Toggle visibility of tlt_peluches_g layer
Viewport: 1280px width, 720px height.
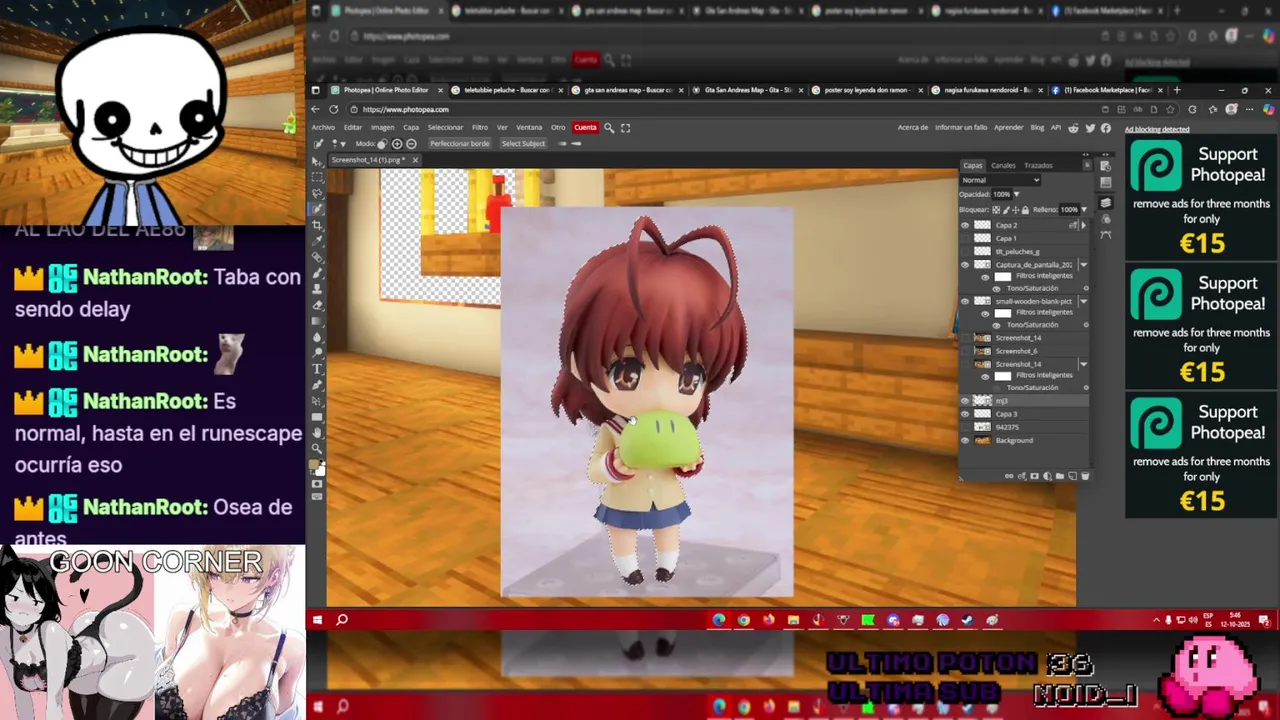coord(965,252)
